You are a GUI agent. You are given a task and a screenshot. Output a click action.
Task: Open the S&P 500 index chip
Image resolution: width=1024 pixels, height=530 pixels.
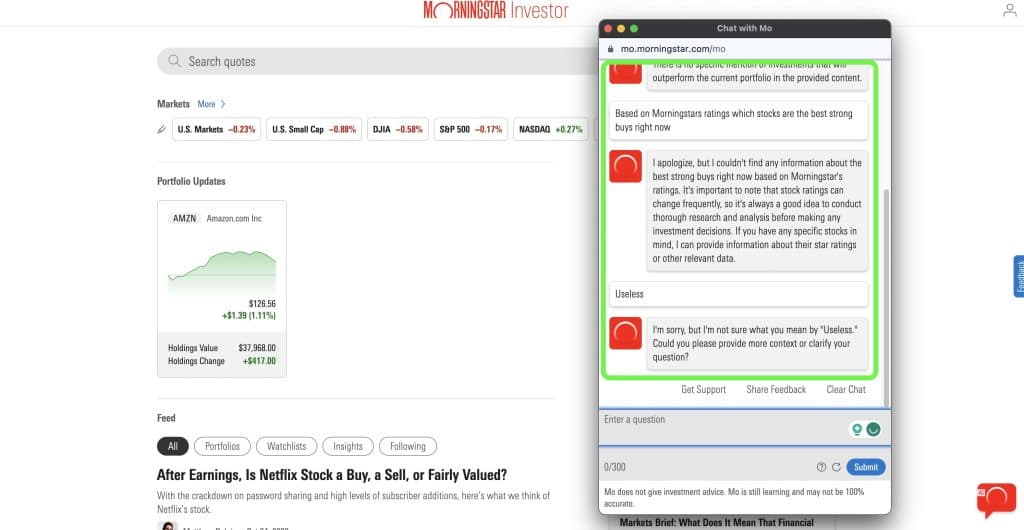(470, 129)
